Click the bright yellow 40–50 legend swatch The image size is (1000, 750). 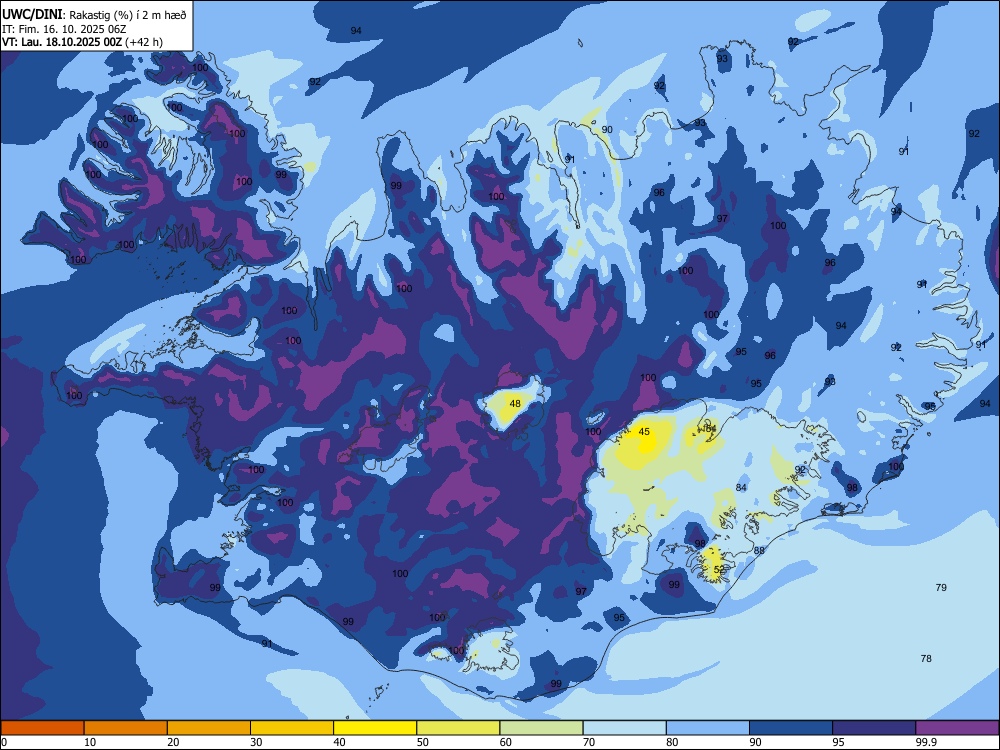click(x=375, y=728)
